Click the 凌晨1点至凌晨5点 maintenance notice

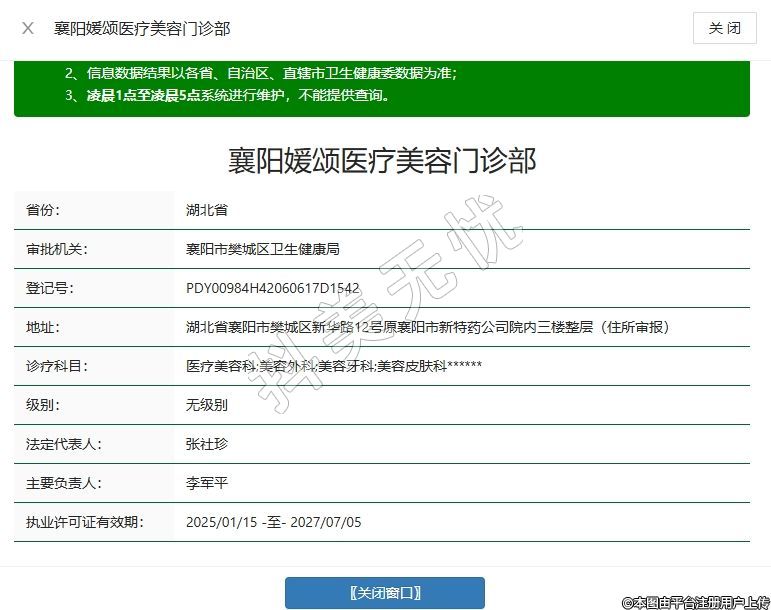pyautogui.click(x=233, y=96)
